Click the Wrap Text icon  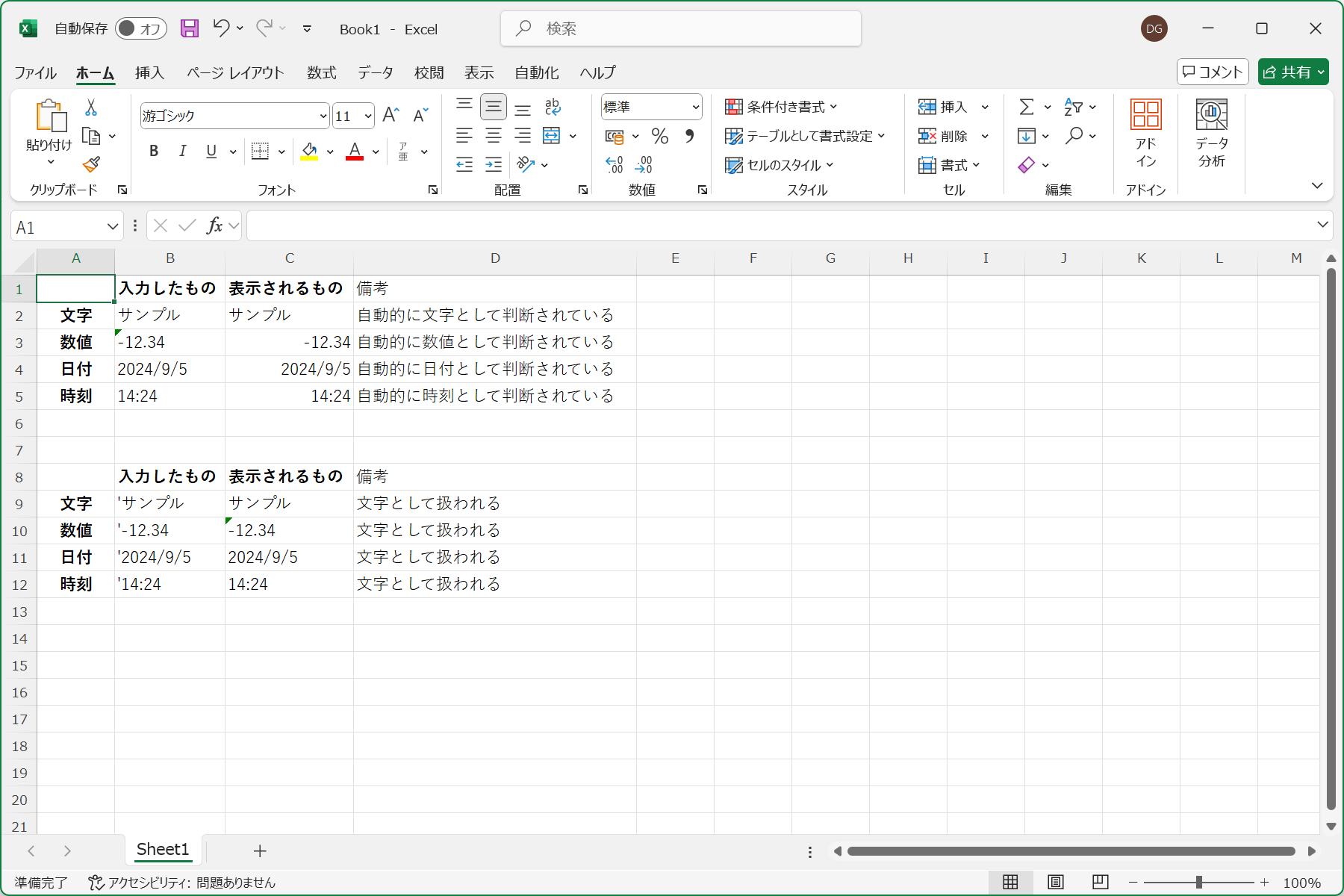(x=553, y=107)
